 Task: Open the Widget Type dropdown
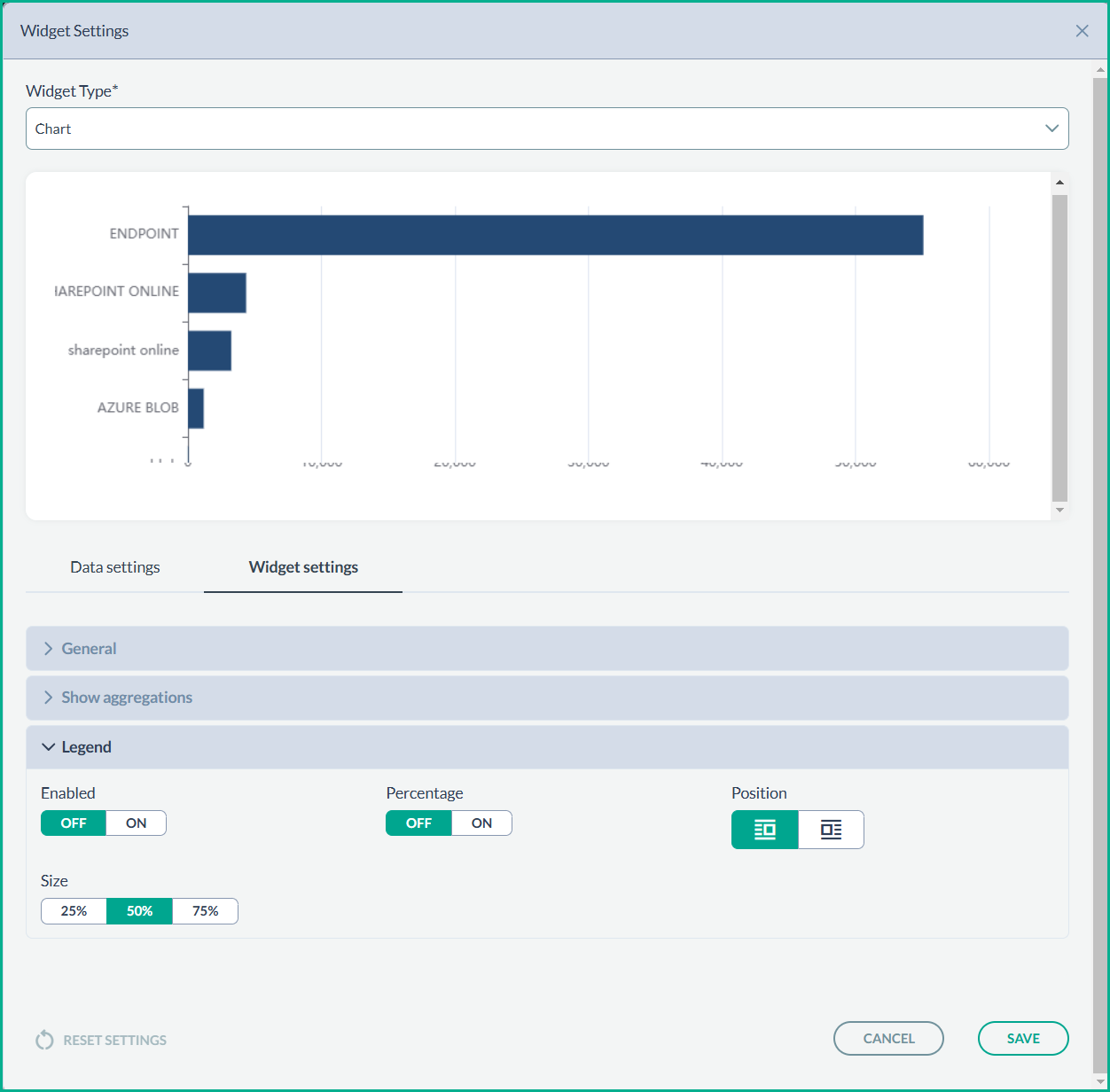(x=547, y=129)
